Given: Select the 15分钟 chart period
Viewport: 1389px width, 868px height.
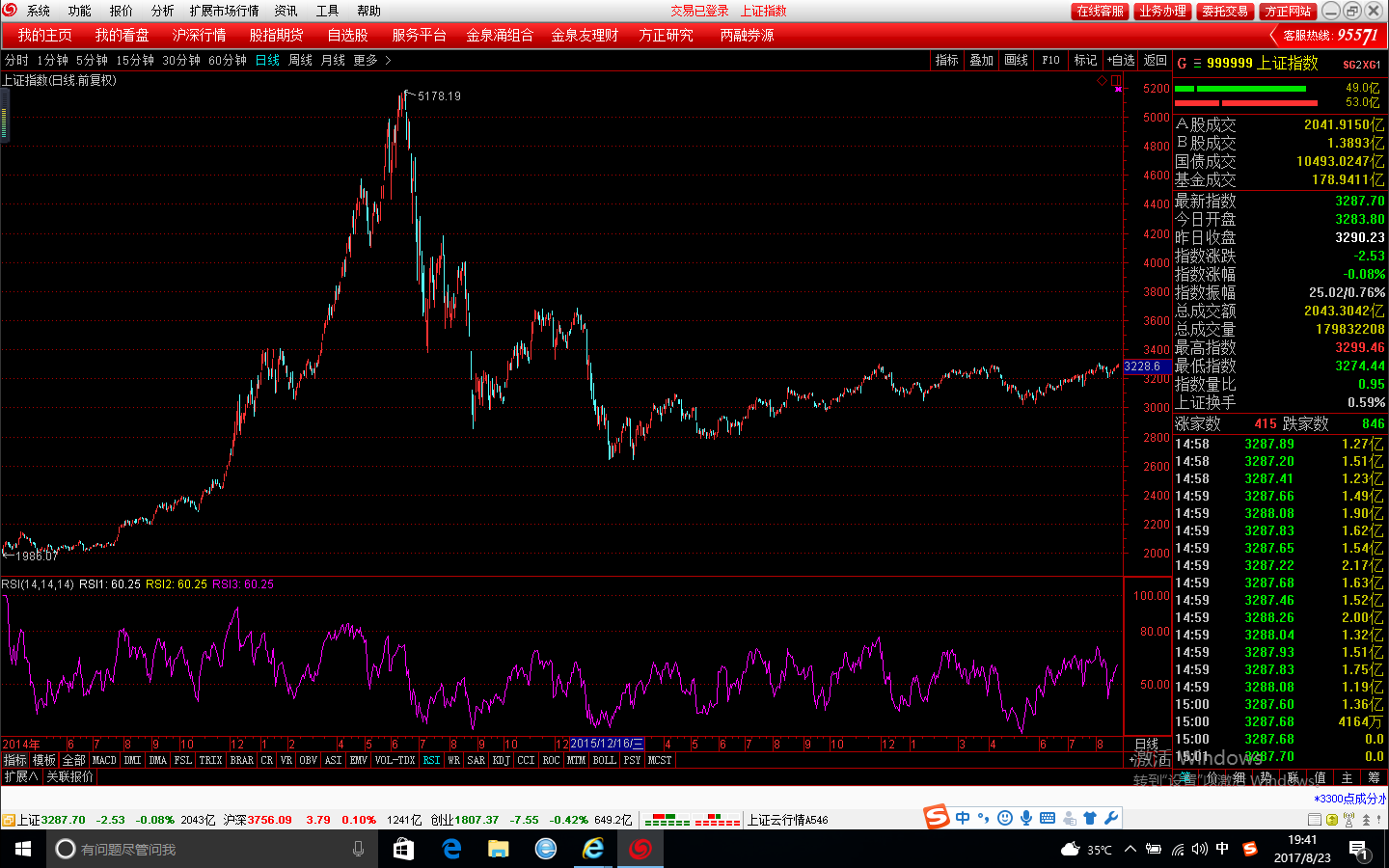Looking at the screenshot, I should point(135,60).
